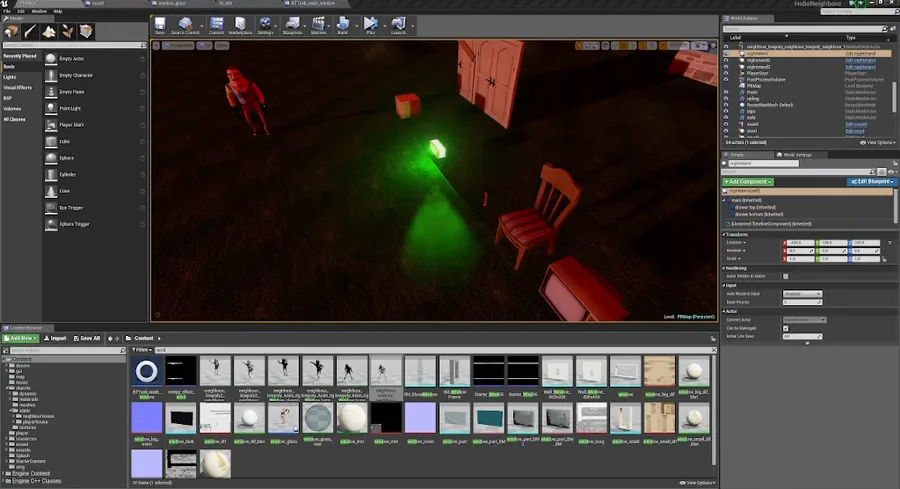Open World Outliner View Options

[878, 143]
